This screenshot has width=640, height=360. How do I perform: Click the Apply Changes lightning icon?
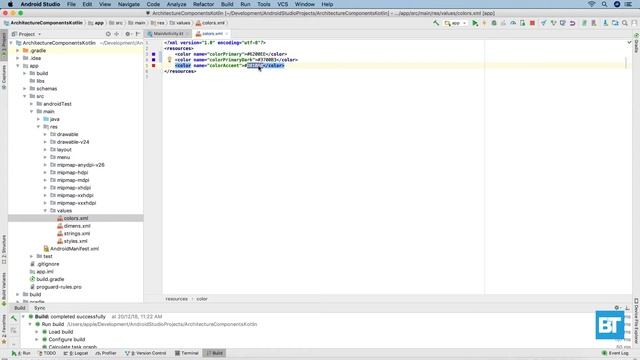[484, 23]
